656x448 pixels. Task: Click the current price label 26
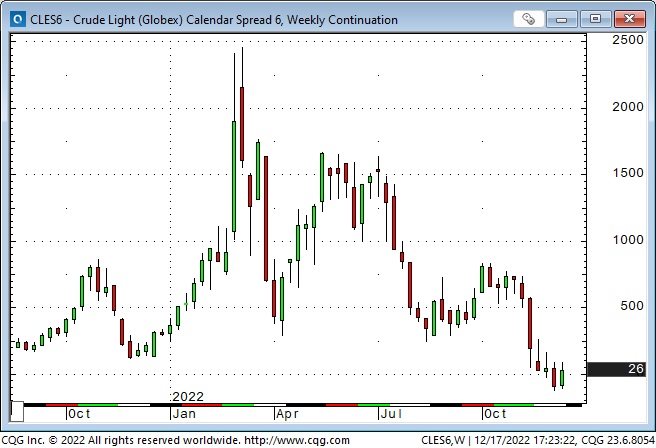click(616, 369)
